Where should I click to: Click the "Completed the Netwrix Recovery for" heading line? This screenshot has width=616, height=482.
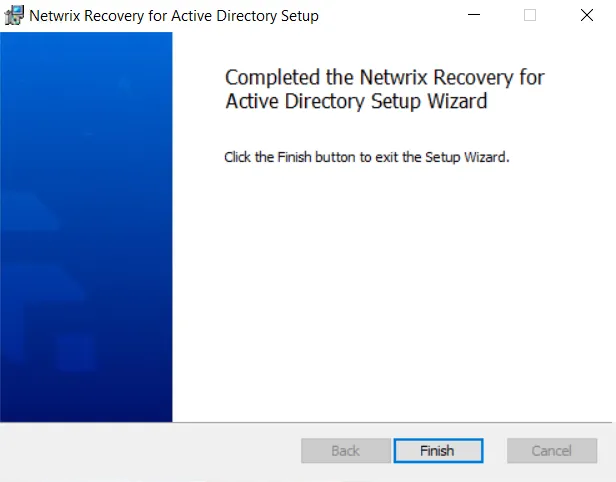(x=385, y=77)
